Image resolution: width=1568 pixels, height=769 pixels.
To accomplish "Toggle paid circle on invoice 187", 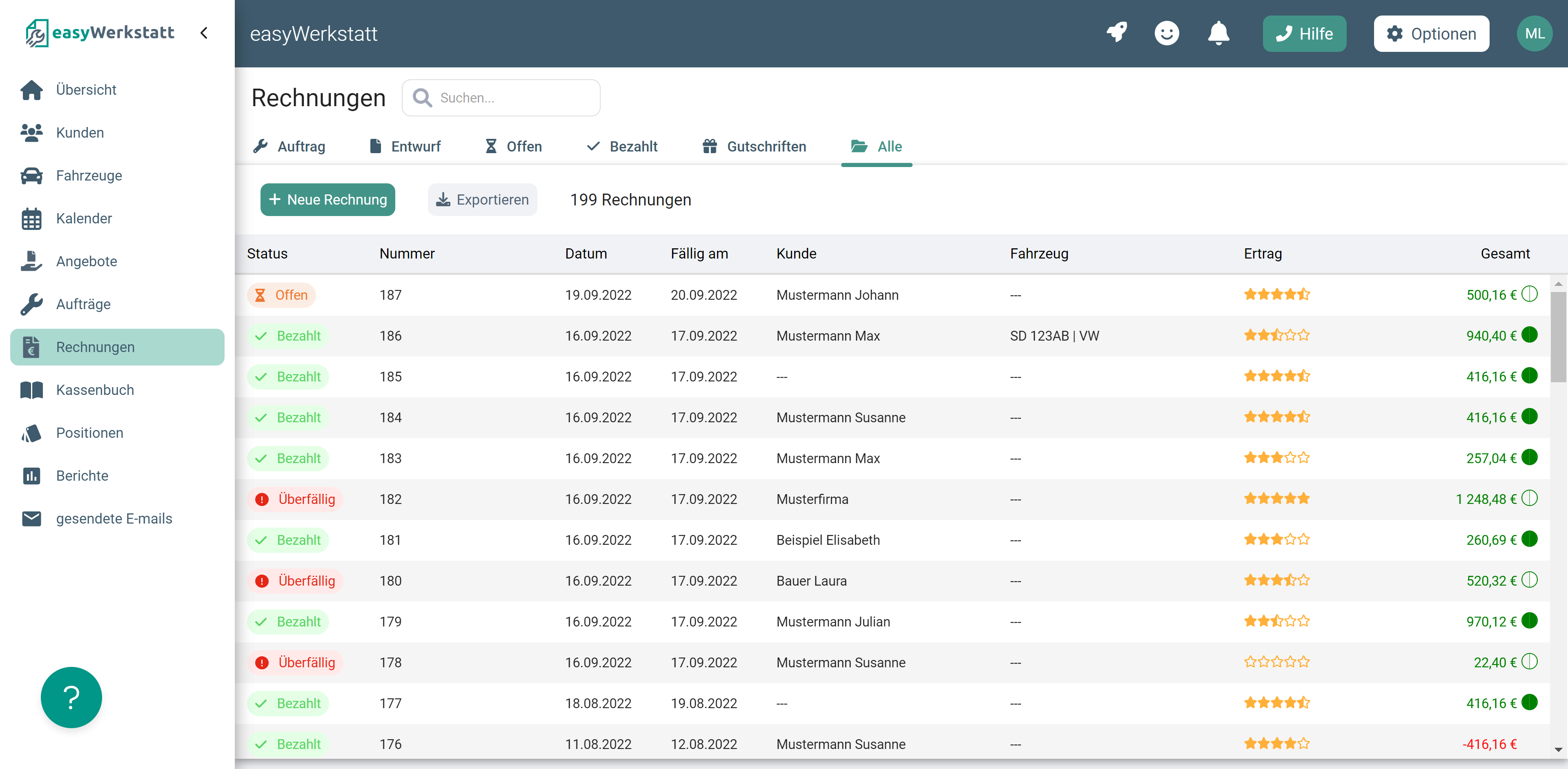I will tap(1529, 294).
